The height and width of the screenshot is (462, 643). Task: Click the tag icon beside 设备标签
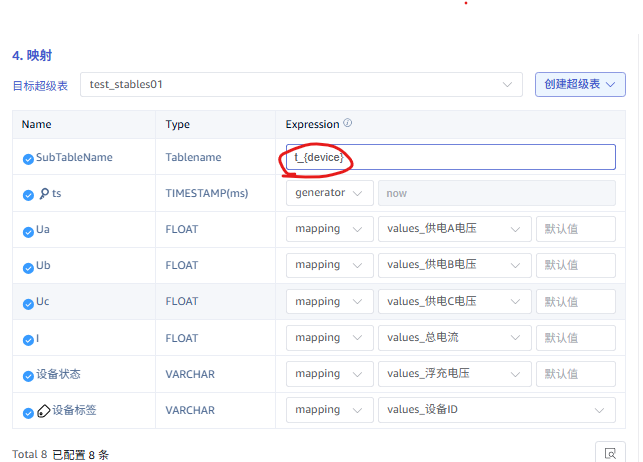[x=43, y=410]
